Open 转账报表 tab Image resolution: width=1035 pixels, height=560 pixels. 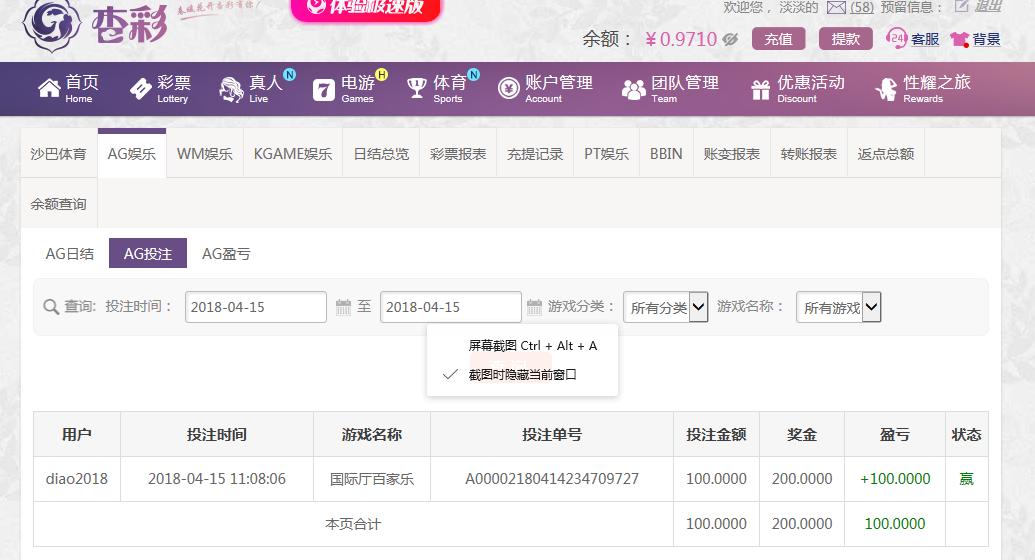pos(809,154)
